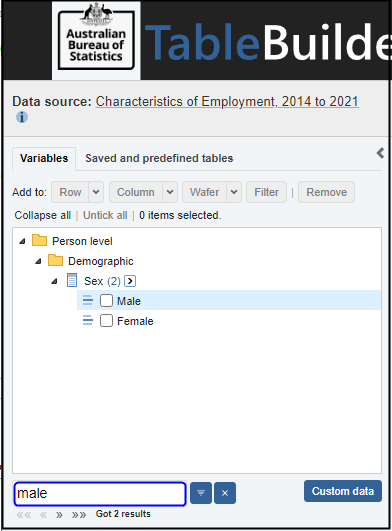Click the Australian Bureau of Statistics logo
392x531 pixels.
[x=96, y=40]
